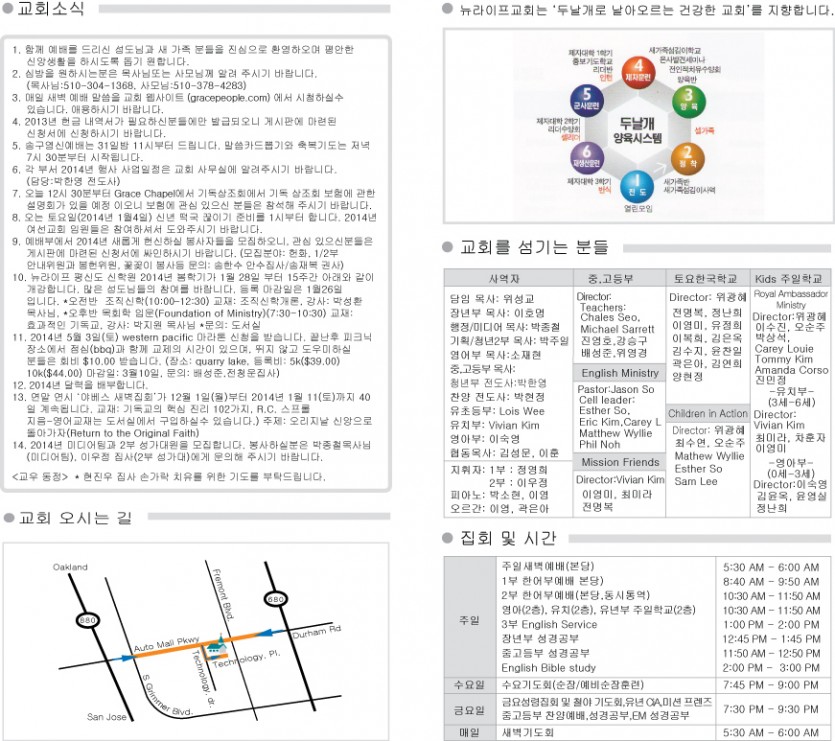Click the 금요일 day cell
Image resolution: width=835 pixels, height=741 pixels.
469,710
